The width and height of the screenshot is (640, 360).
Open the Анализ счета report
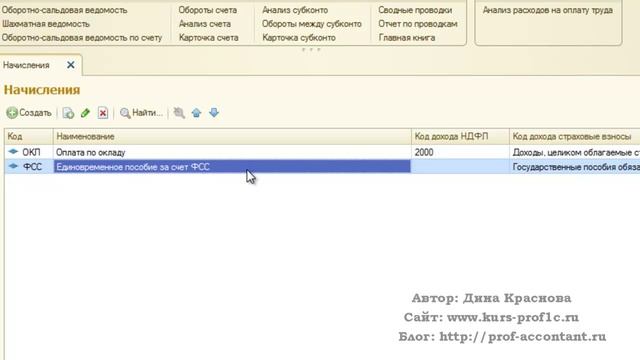click(x=205, y=24)
